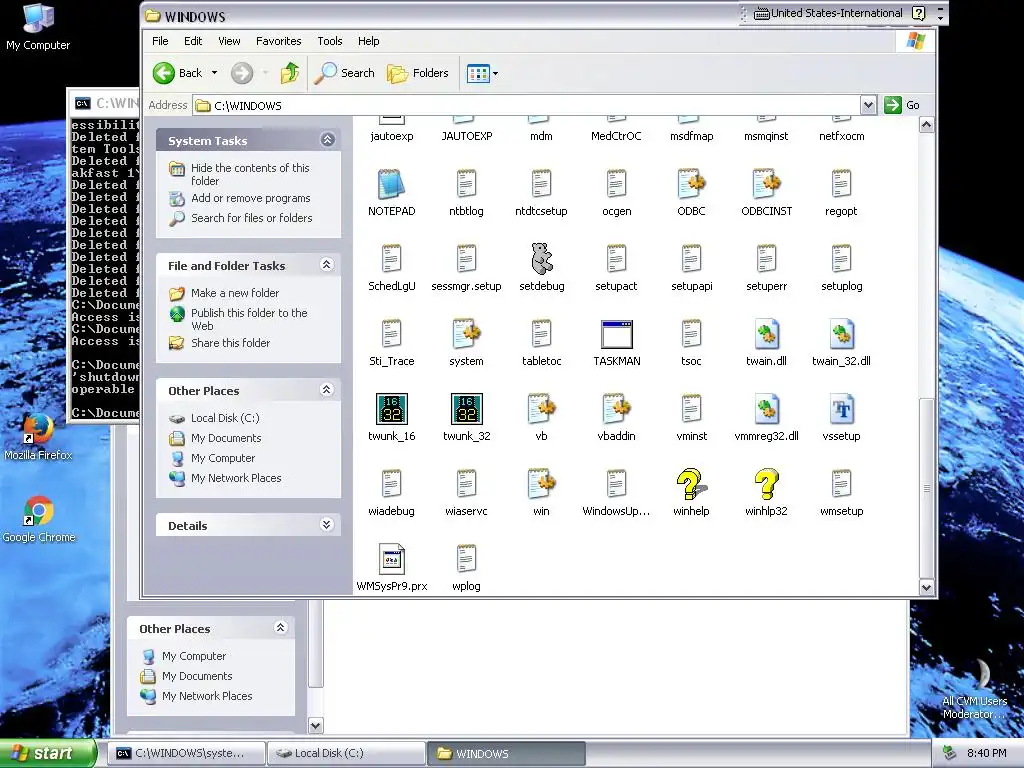Select the winhlp32 help icon

766,484
